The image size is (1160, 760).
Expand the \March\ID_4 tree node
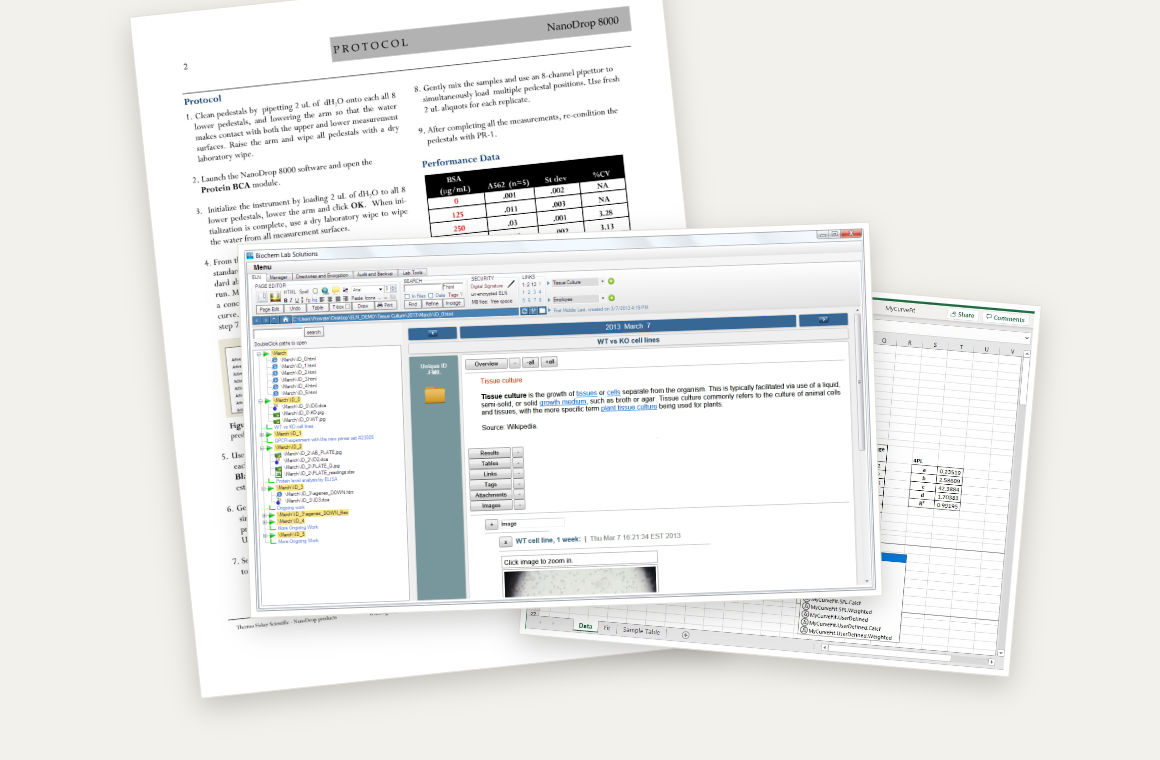click(264, 522)
